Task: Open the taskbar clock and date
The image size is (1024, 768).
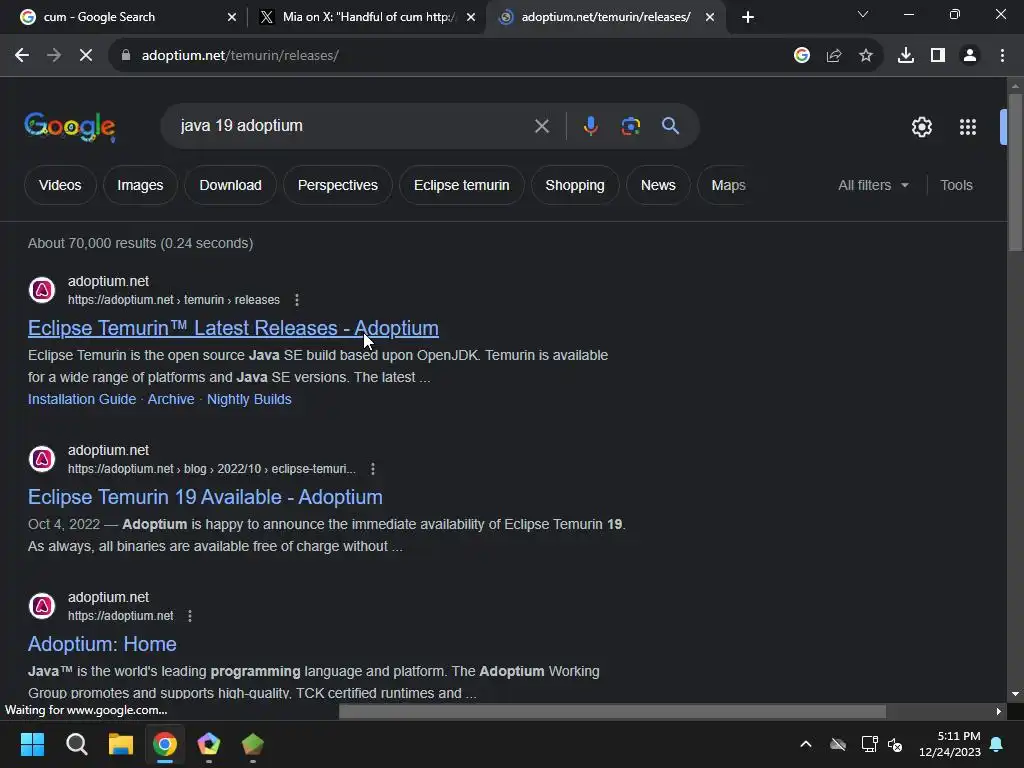Action: [950, 744]
